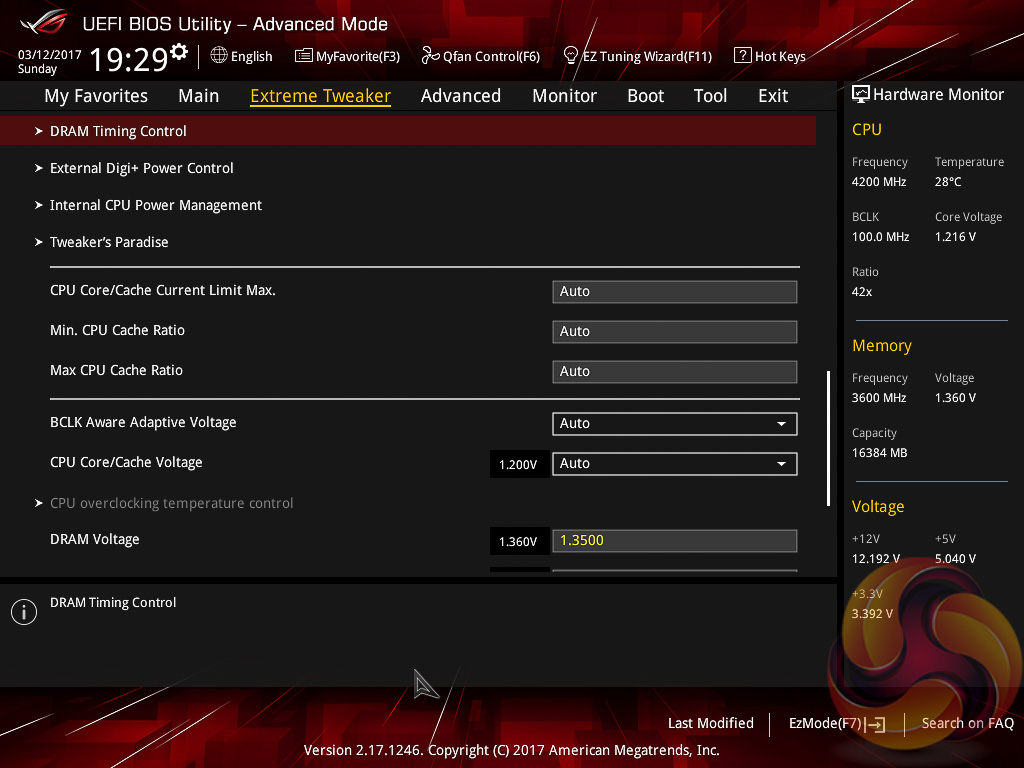Viewport: 1024px width, 768px height.
Task: Click CPU Core/Cache Current Limit Max. field
Action: (x=675, y=291)
